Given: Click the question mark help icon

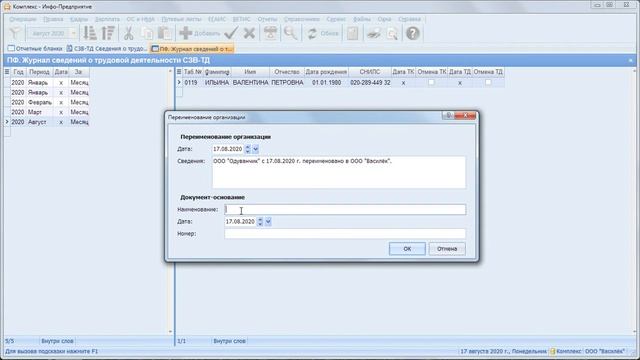Looking at the screenshot, I should (413, 33).
